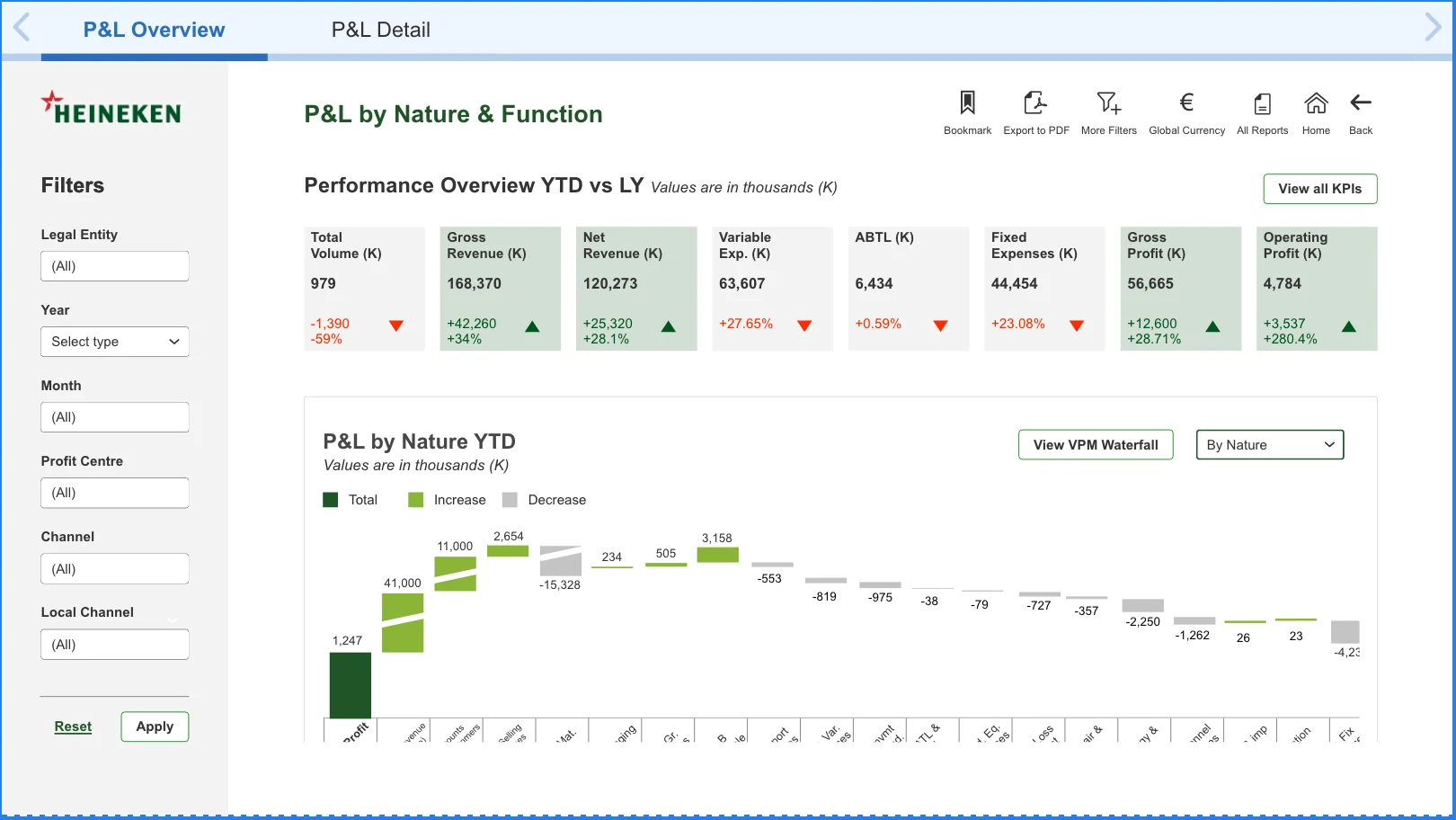Open All Reports document icon
This screenshot has height=820, width=1456.
point(1262,103)
